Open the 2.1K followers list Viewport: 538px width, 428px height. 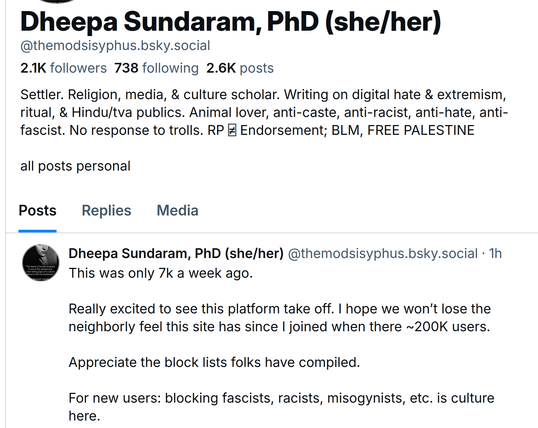pos(63,68)
